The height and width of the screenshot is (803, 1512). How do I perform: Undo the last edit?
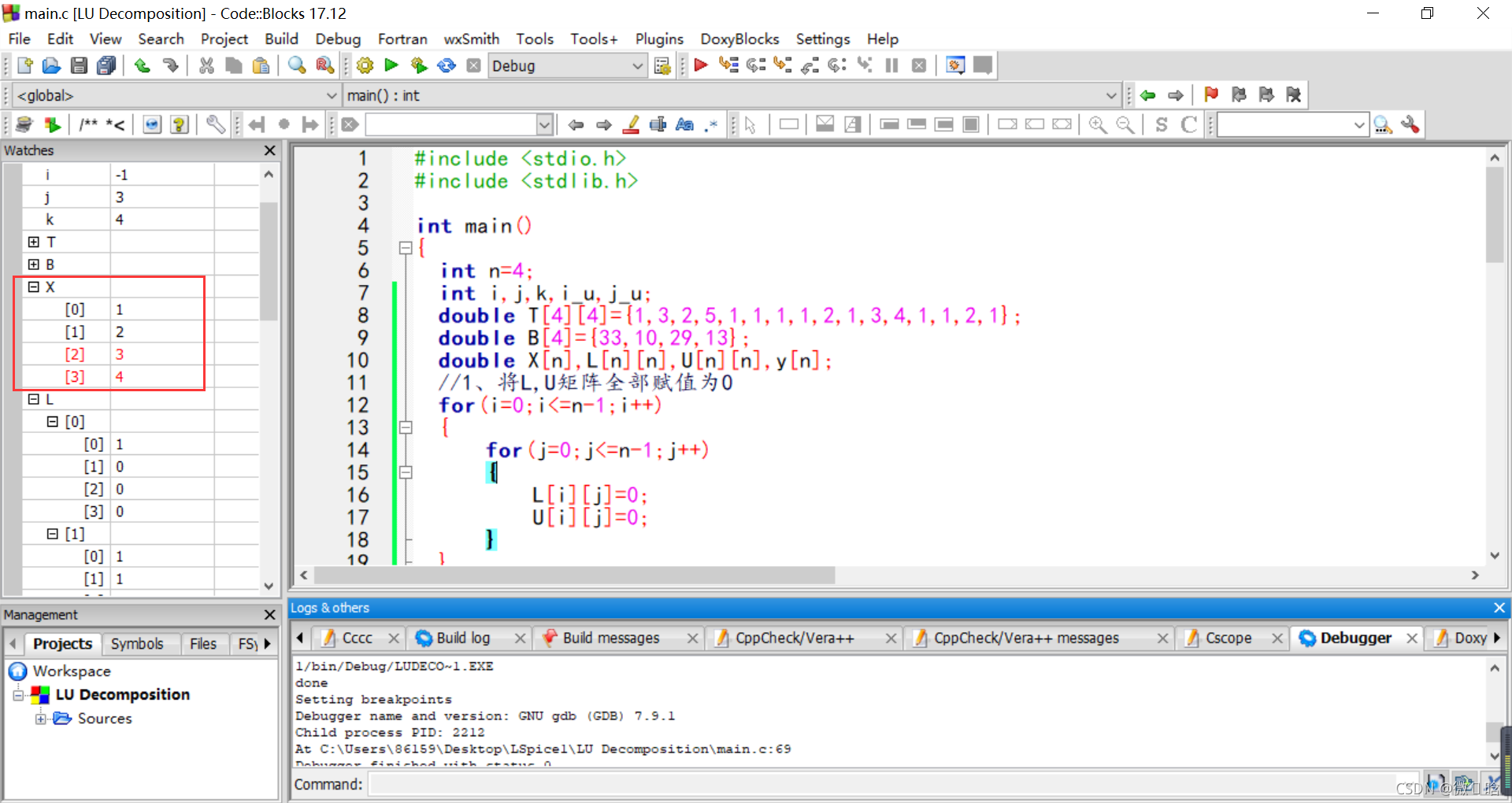[x=143, y=65]
